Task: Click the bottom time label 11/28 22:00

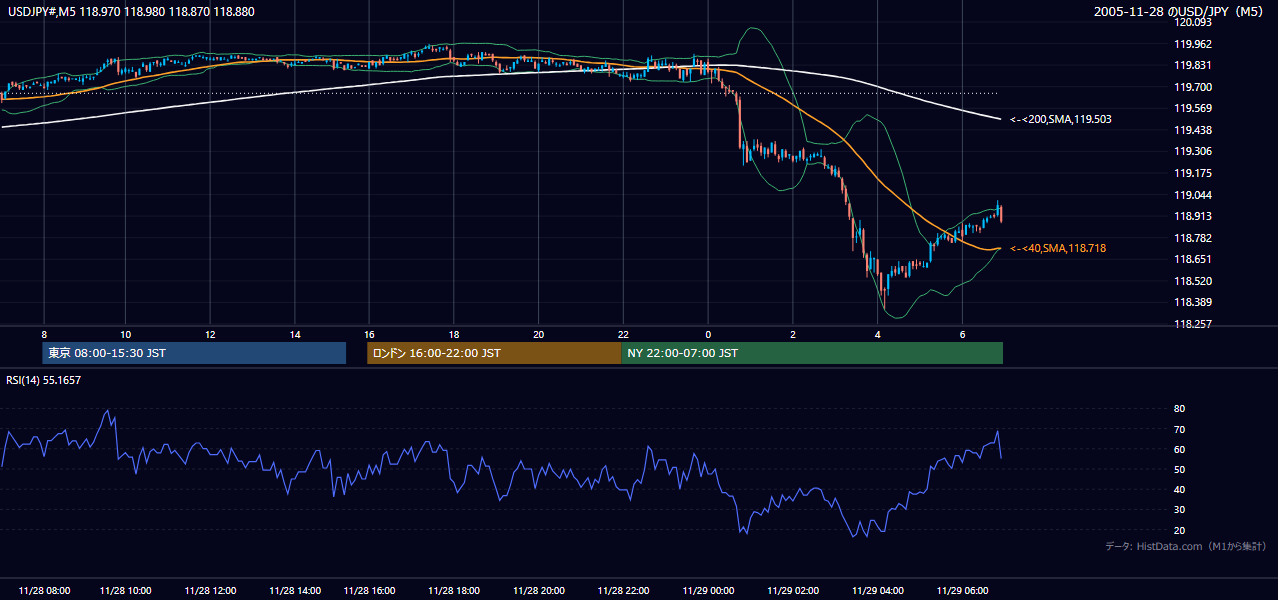Action: (623, 591)
